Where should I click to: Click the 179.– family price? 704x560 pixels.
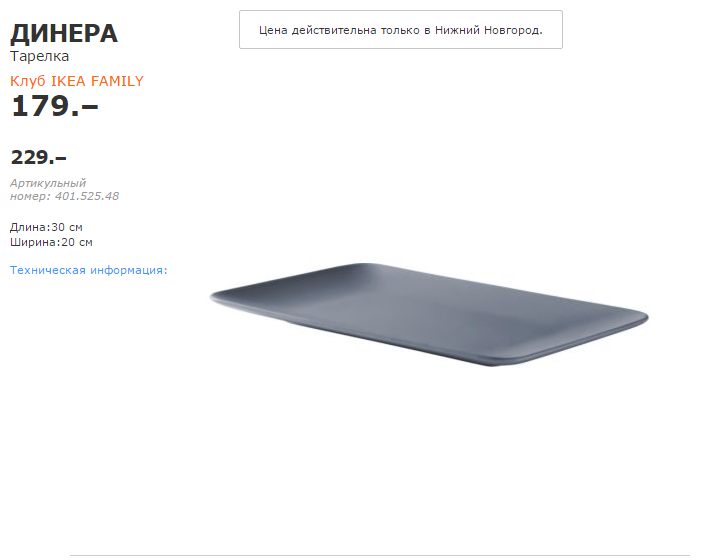tap(54, 105)
